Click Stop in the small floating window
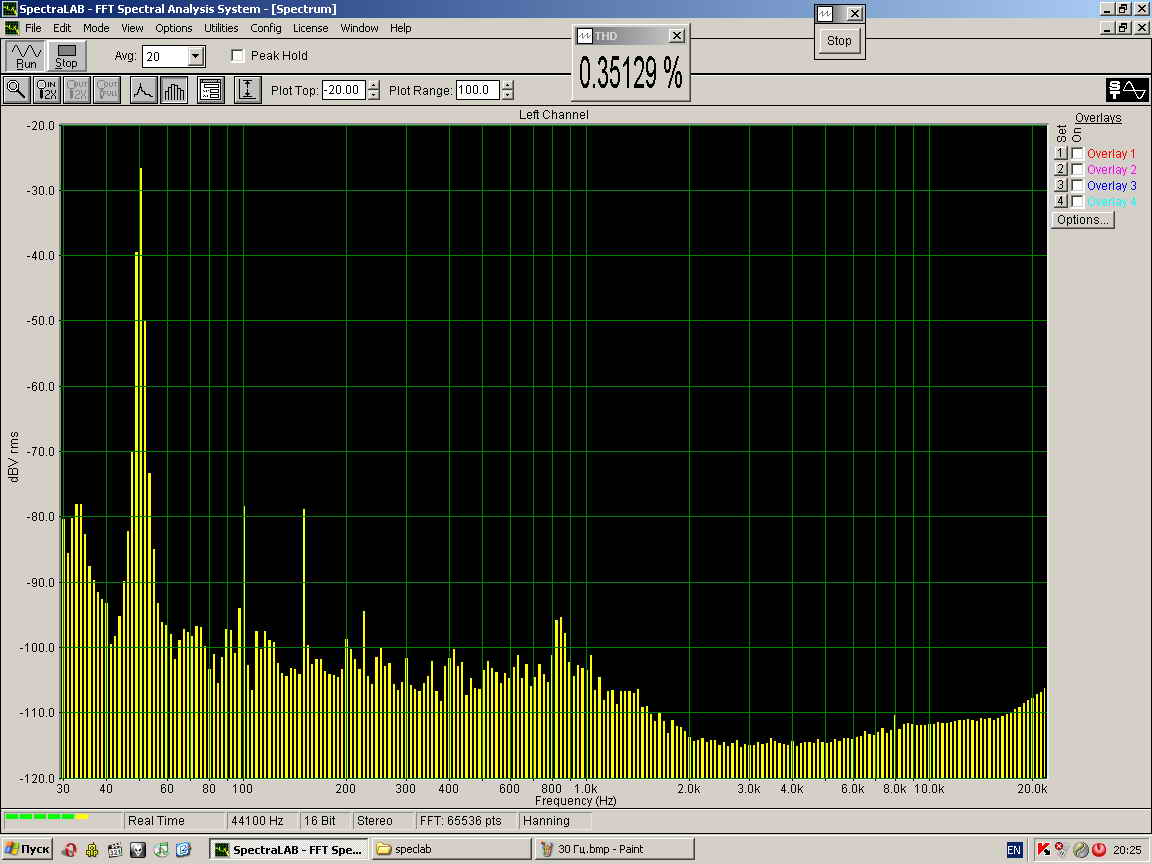 839,40
